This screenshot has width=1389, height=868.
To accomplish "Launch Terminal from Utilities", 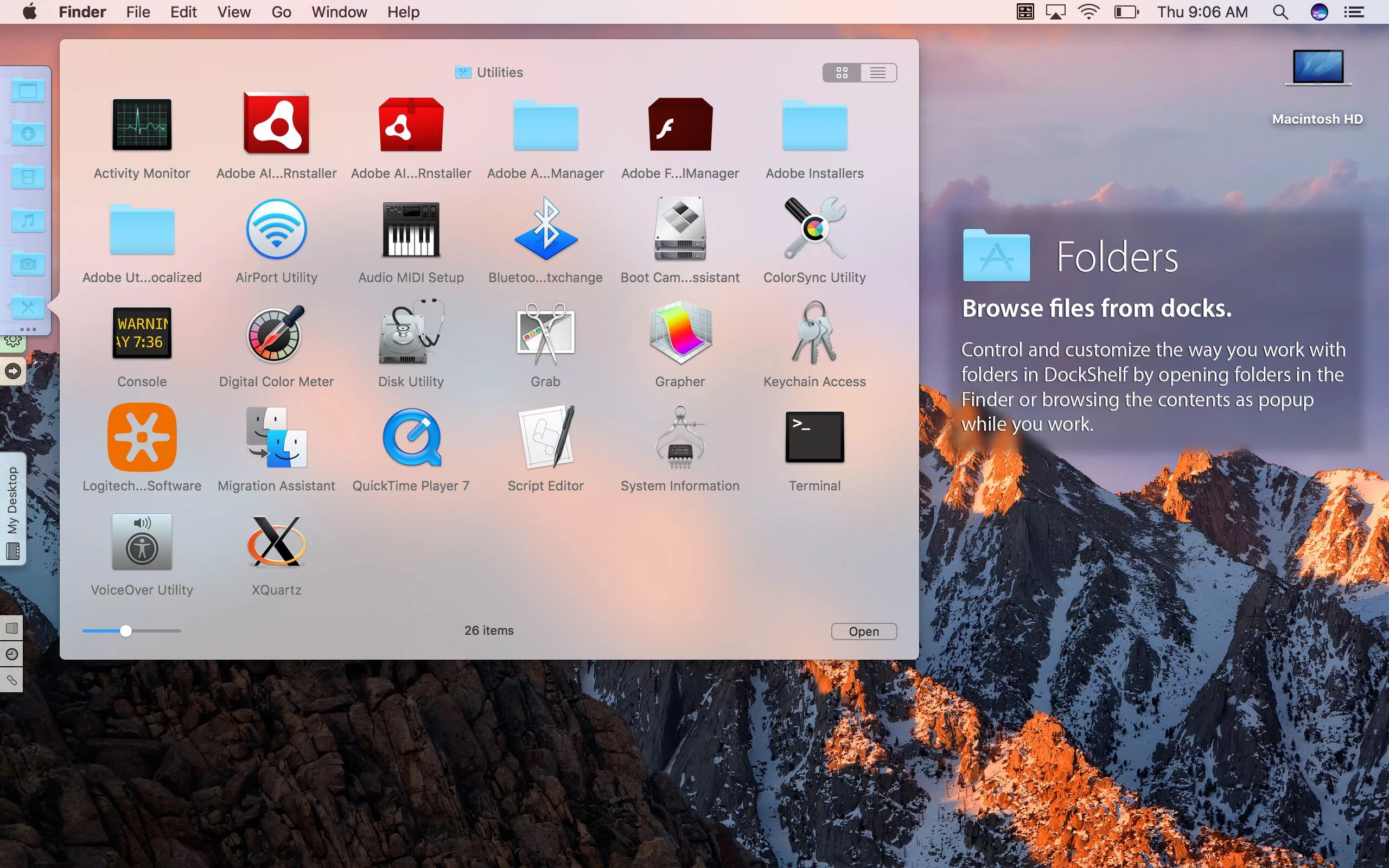I will point(814,437).
